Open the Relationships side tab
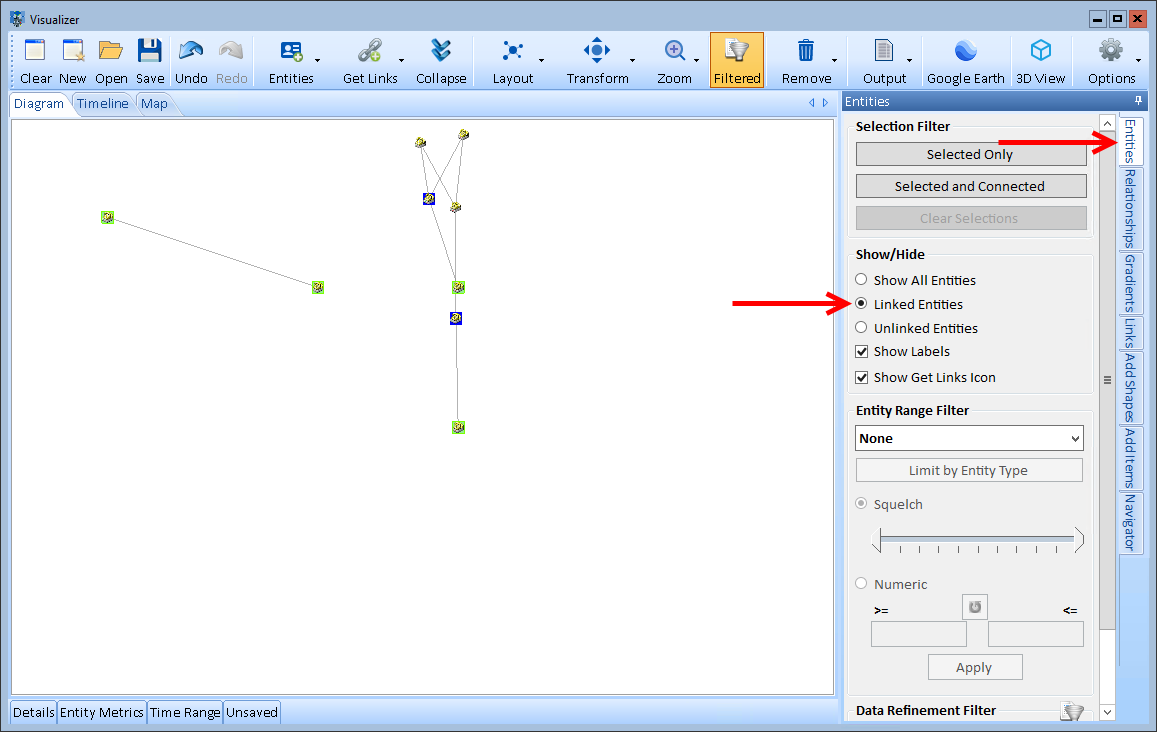1157x732 pixels. point(1130,208)
